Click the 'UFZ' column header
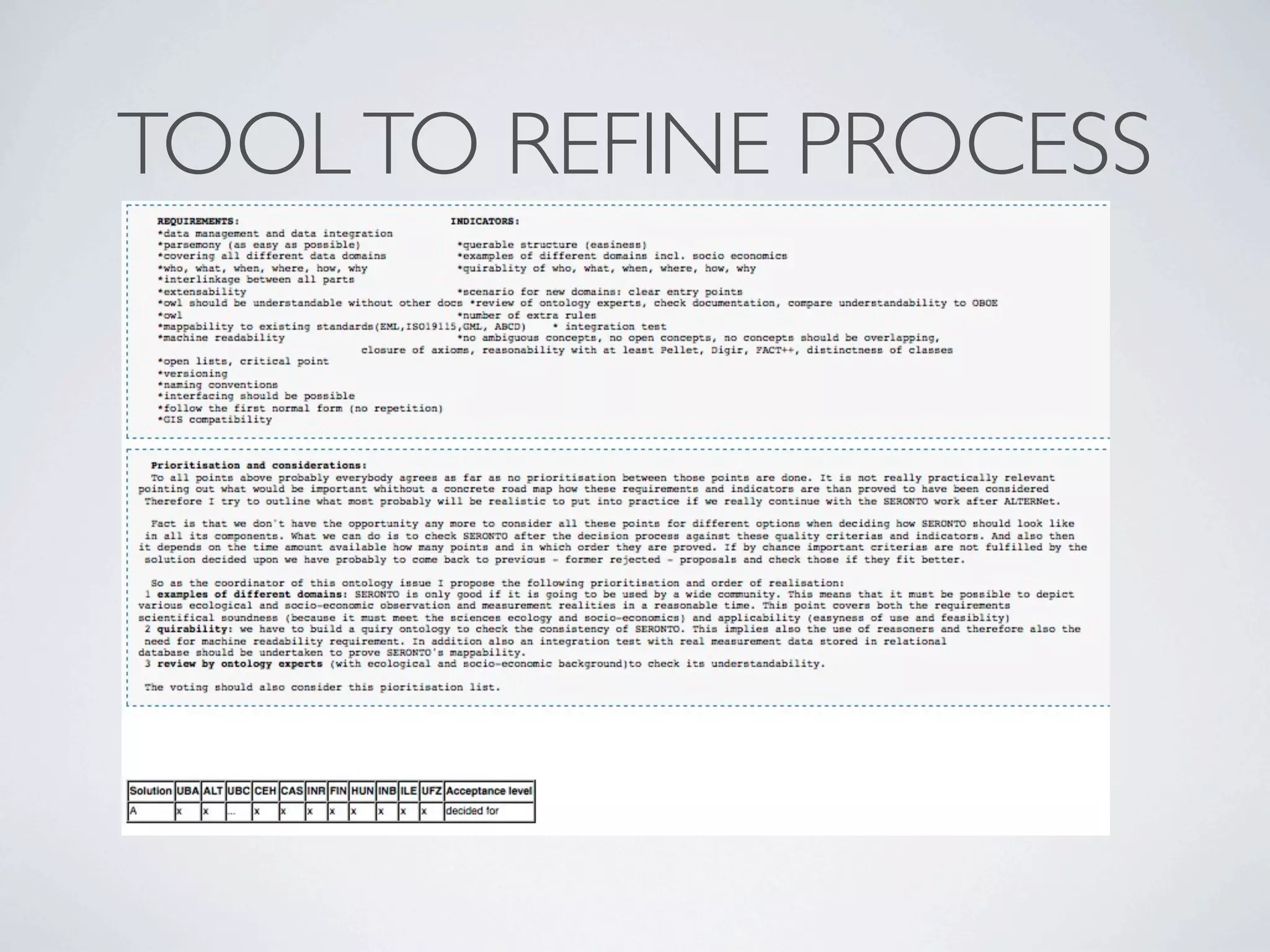 (x=431, y=791)
